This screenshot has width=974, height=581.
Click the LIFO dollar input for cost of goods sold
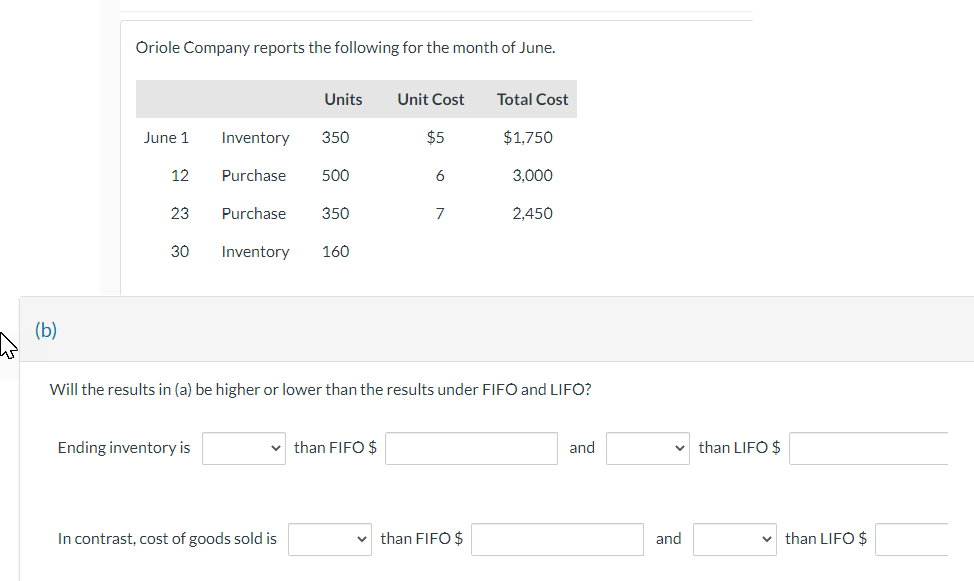(924, 539)
